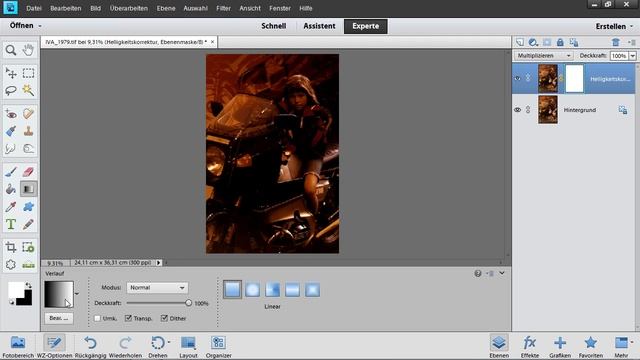Choose Reflected gradient type
640x360 pixels.
(x=292, y=289)
